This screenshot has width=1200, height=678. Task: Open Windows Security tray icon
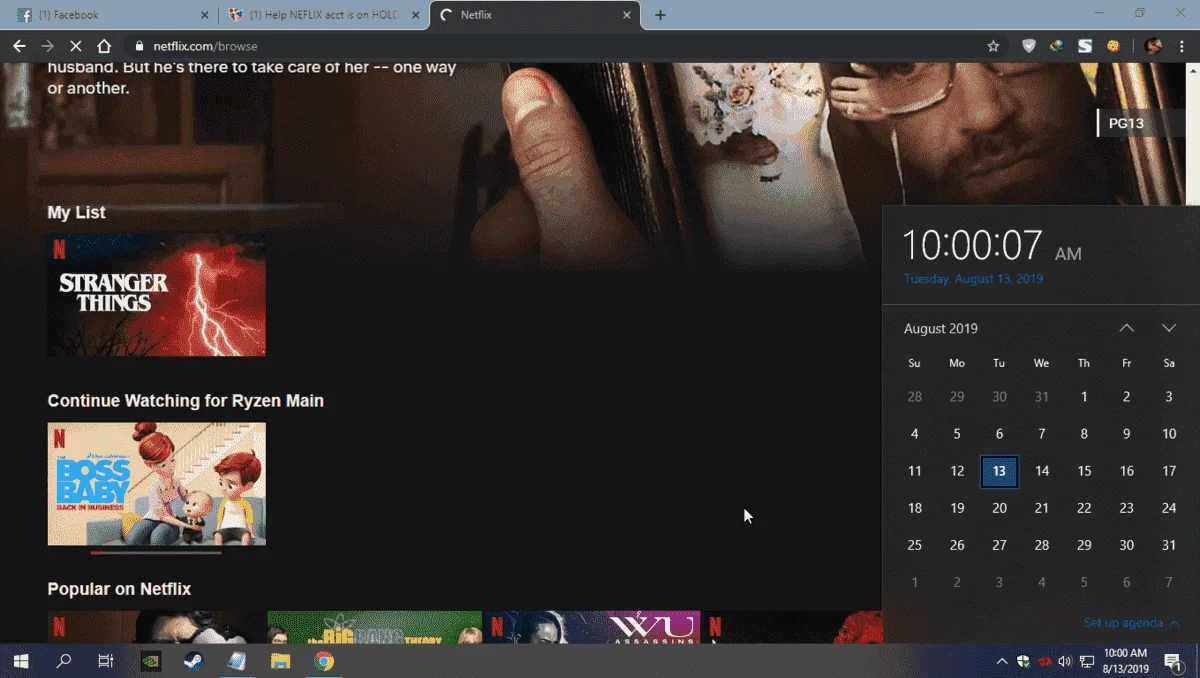(x=1023, y=661)
